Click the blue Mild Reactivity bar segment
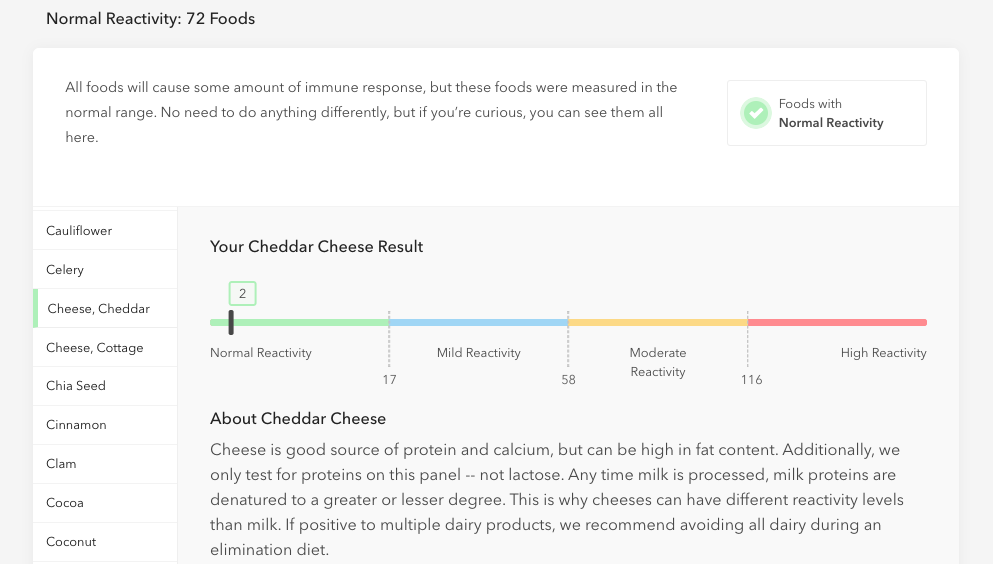This screenshot has height=564, width=993. click(x=478, y=322)
